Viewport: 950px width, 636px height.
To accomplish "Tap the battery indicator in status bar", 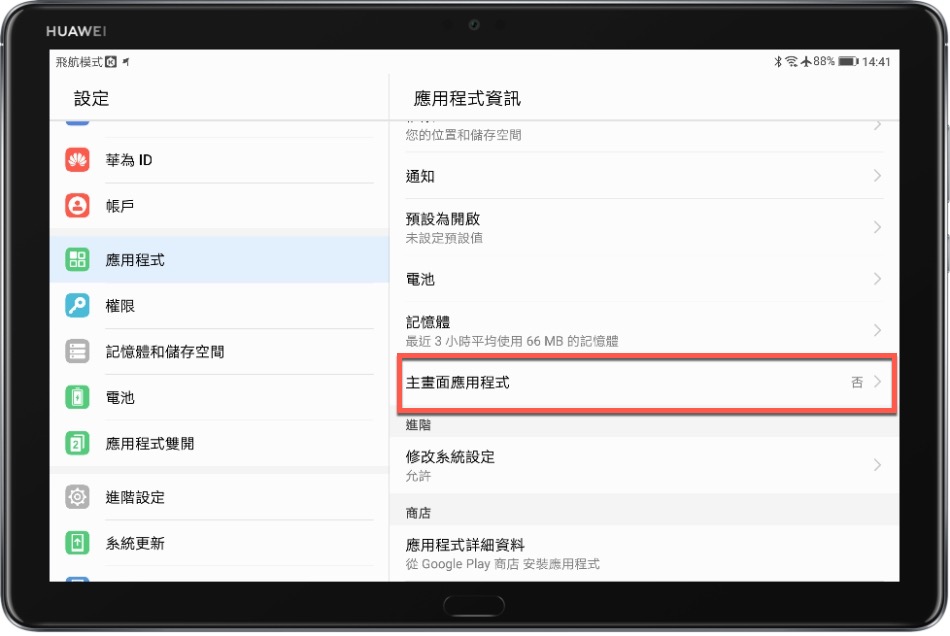I will point(848,61).
